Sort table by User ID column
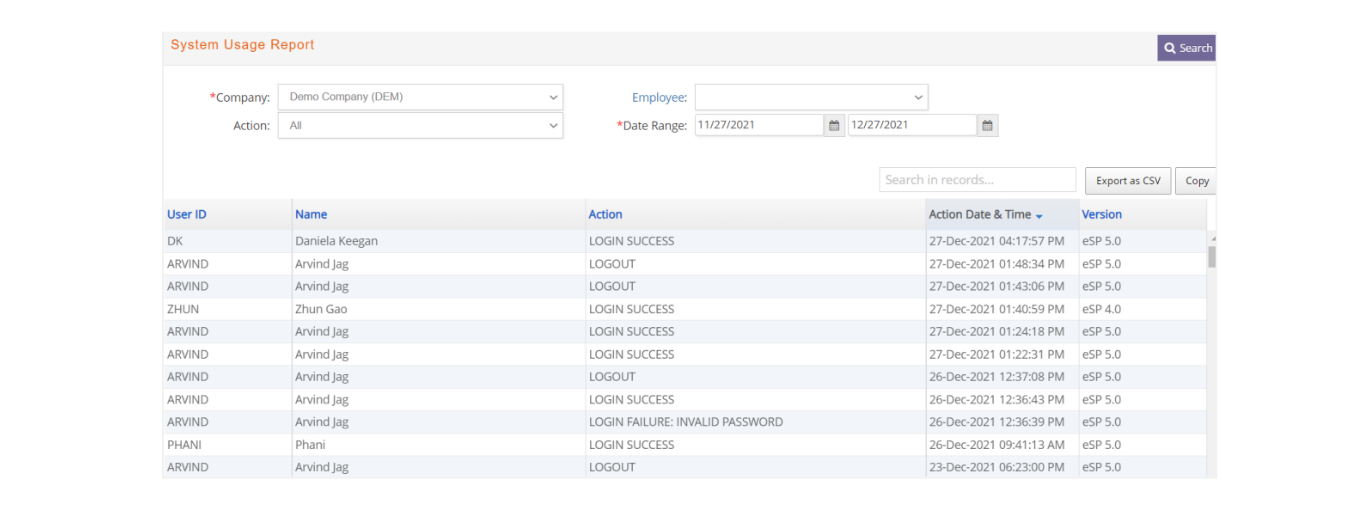Screen dimensions: 1371x511 click(187, 215)
